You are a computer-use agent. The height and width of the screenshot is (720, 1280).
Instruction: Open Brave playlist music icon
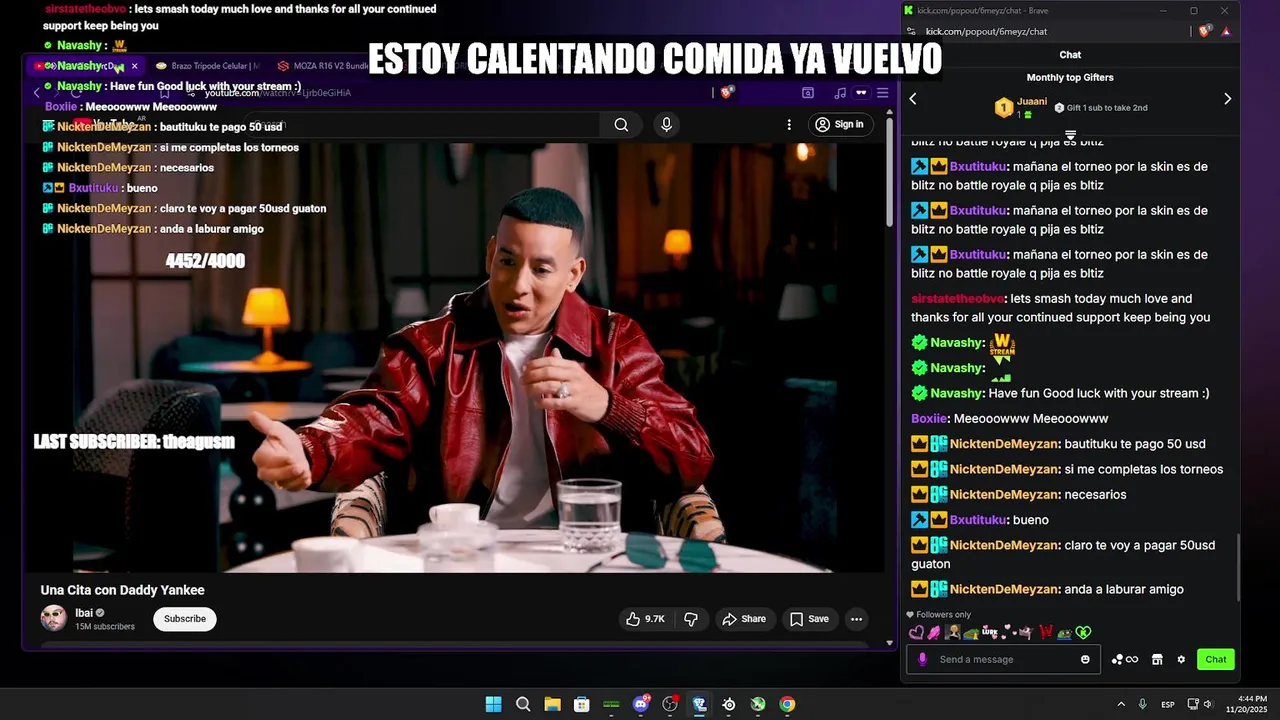840,93
